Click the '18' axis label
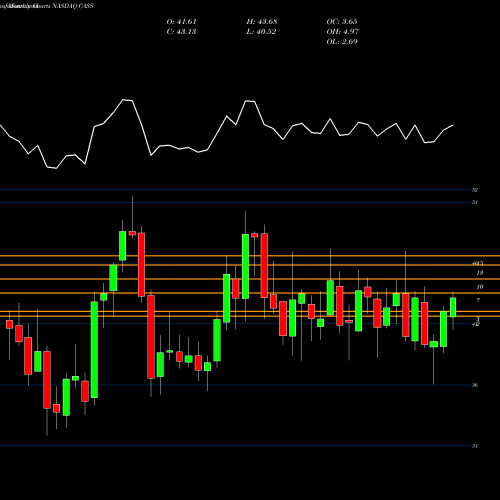This screenshot has height=500, width=500. click(480, 273)
